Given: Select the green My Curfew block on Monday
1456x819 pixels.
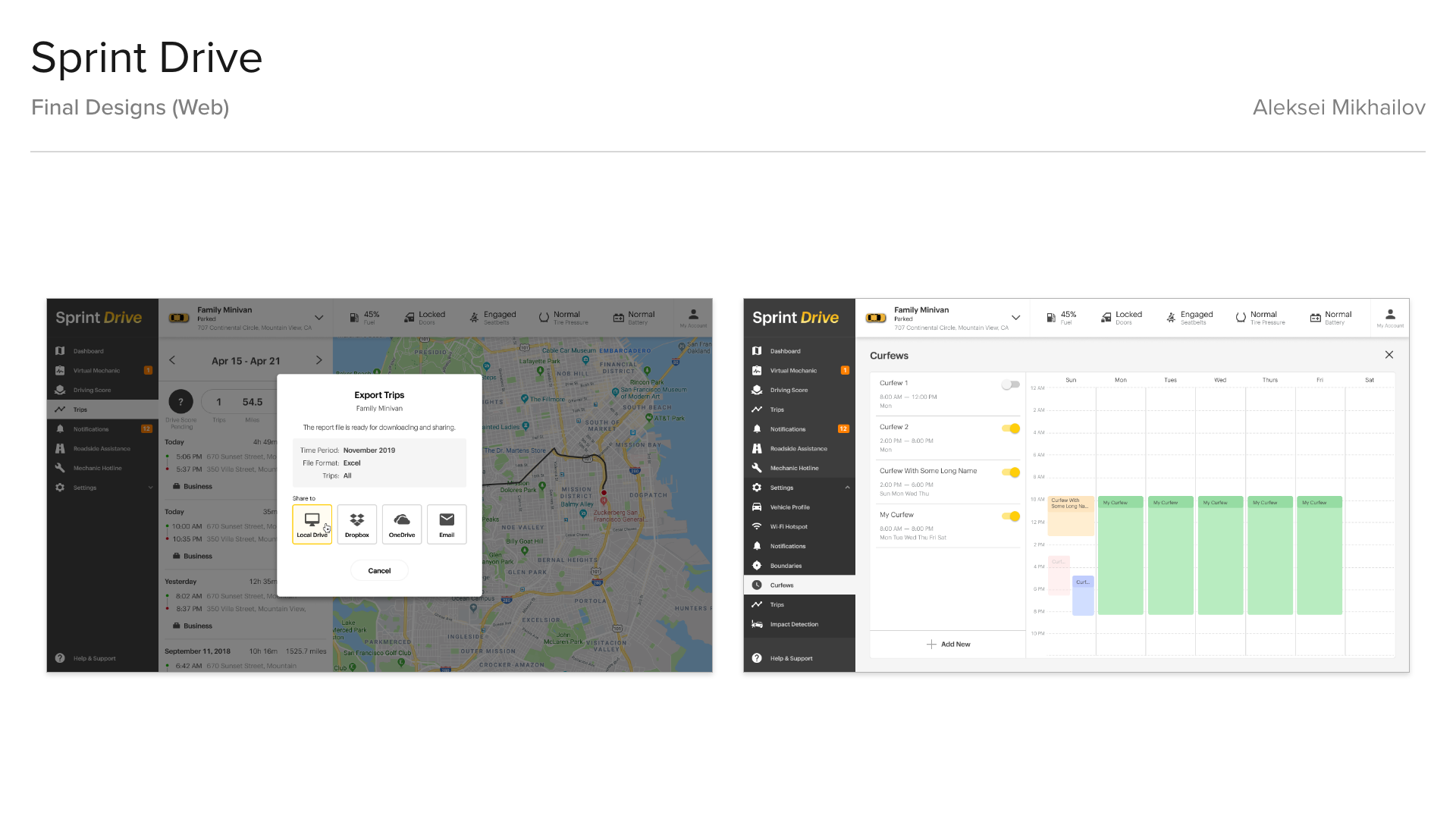Looking at the screenshot, I should tap(1120, 555).
